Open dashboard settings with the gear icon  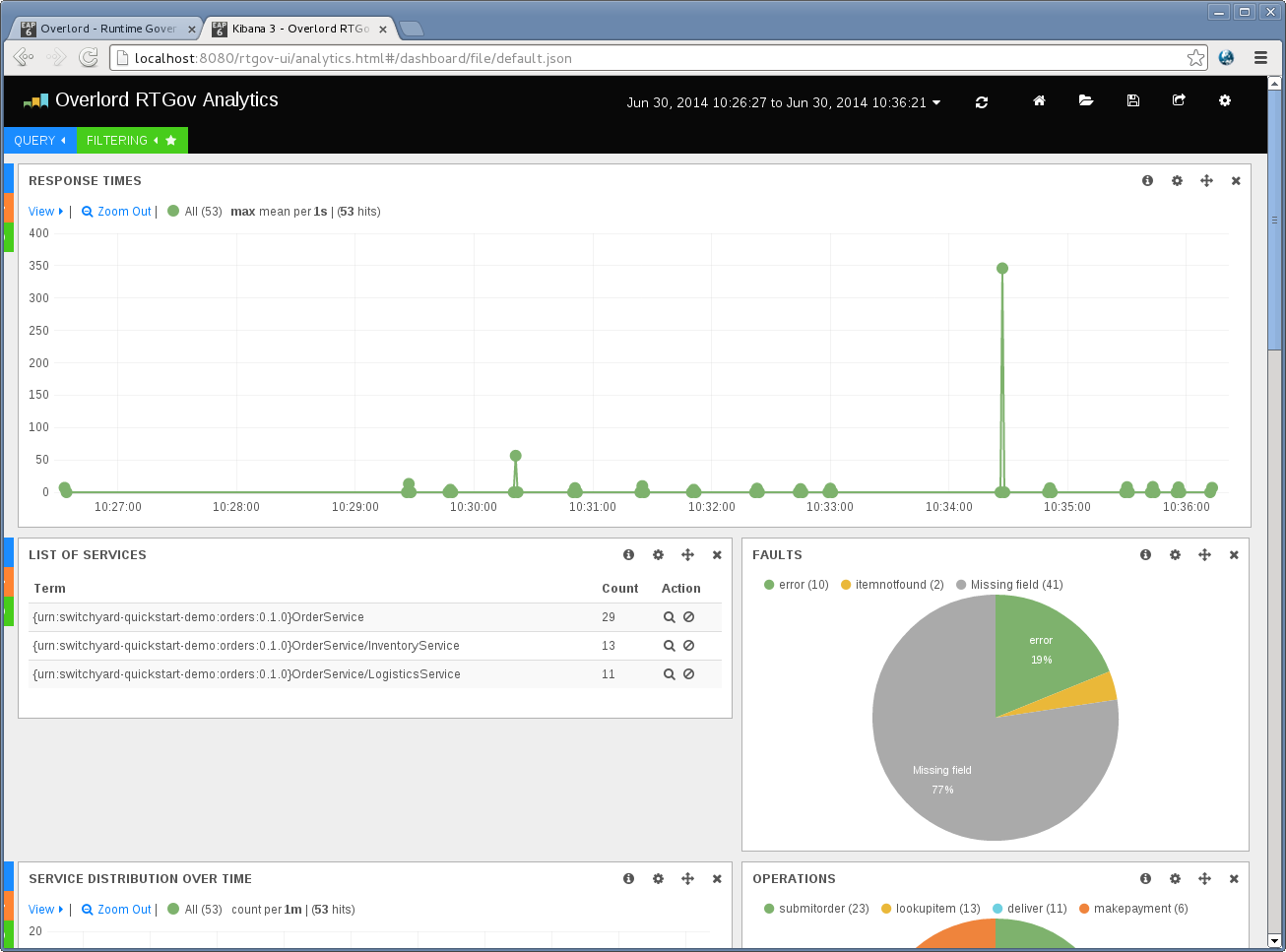(x=1224, y=101)
